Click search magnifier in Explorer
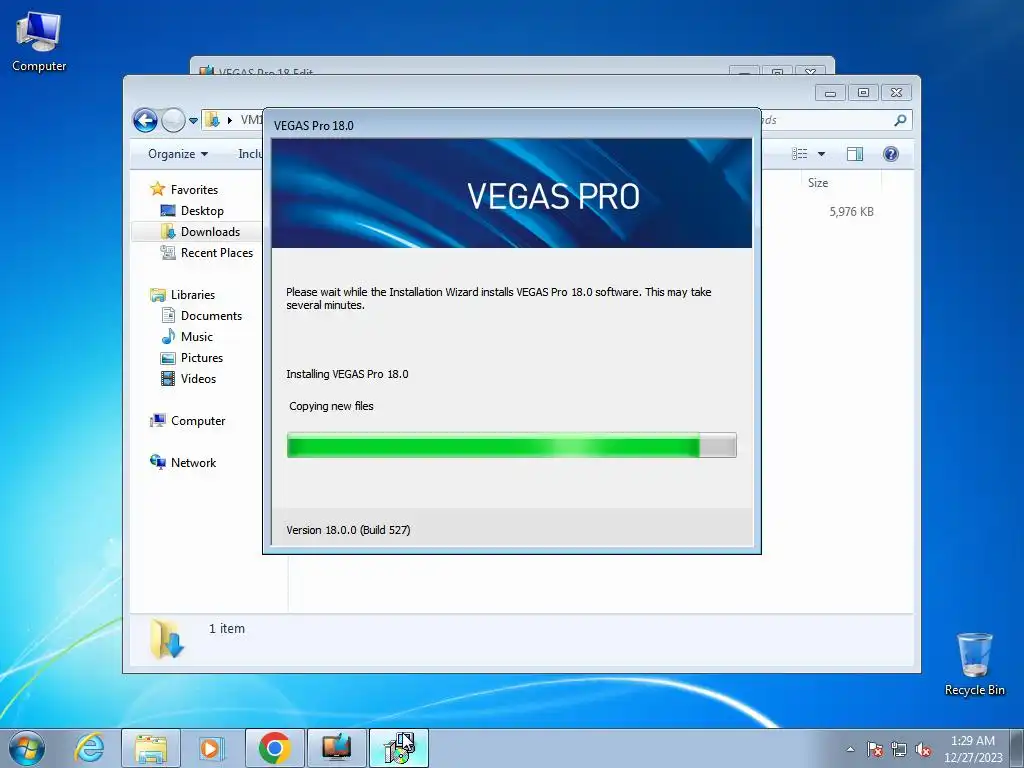 [900, 120]
